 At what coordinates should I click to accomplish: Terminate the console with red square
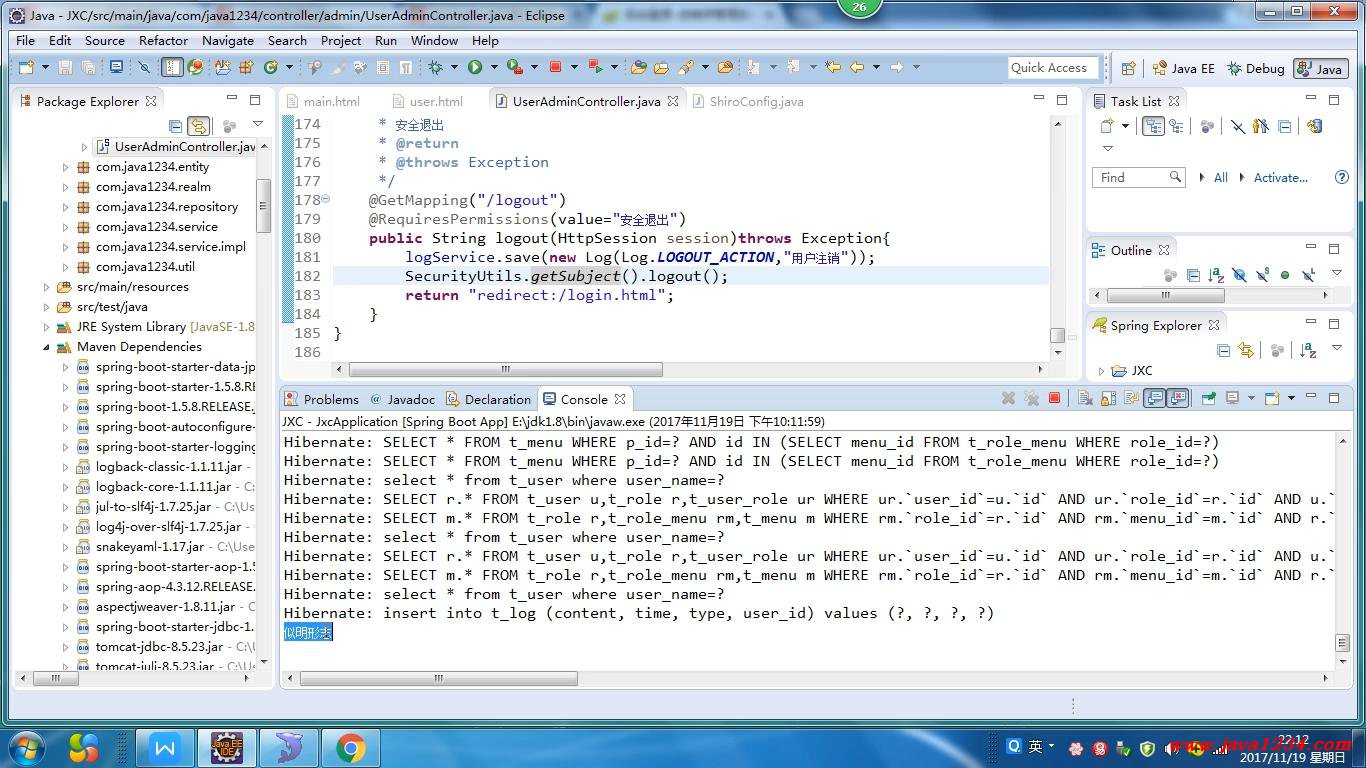tap(1054, 398)
